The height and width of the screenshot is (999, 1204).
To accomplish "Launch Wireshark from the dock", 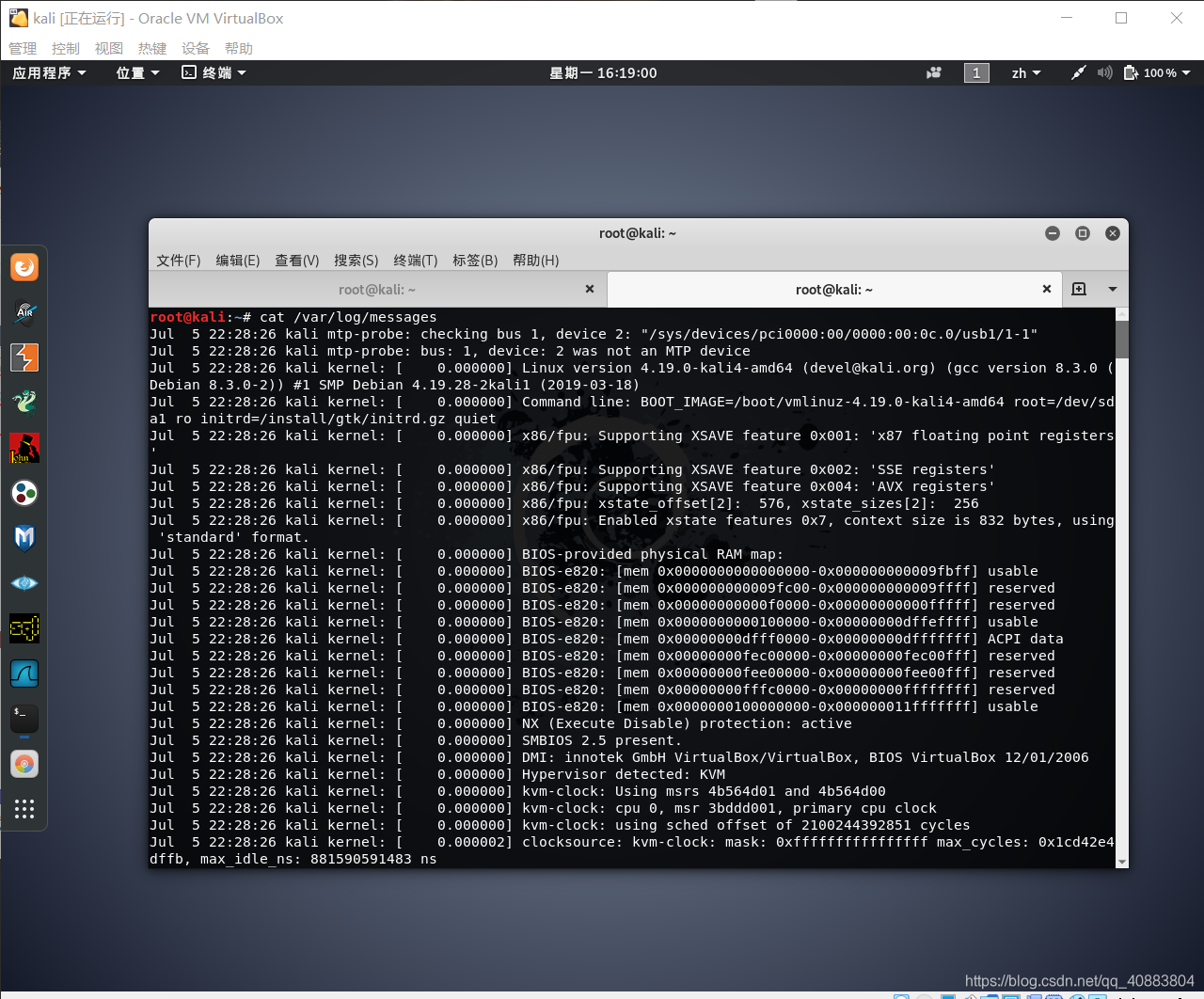I will 24,674.
